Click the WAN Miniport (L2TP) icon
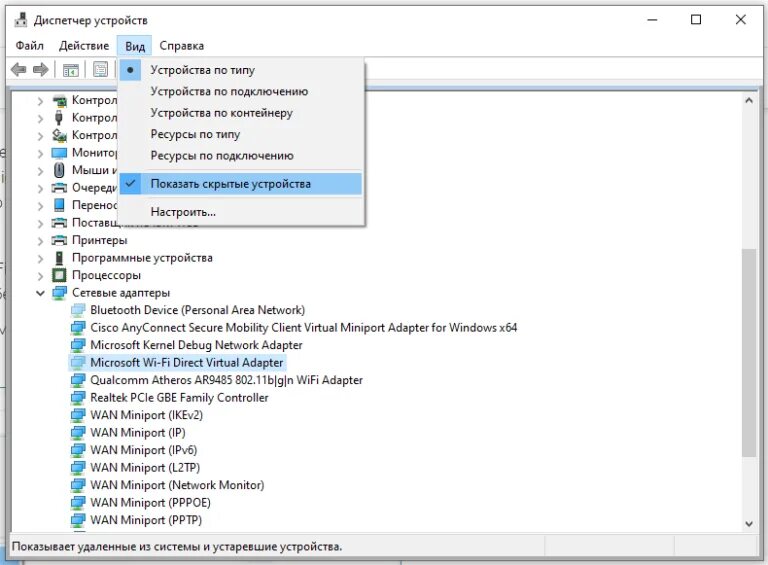The image size is (768, 565). tap(78, 468)
